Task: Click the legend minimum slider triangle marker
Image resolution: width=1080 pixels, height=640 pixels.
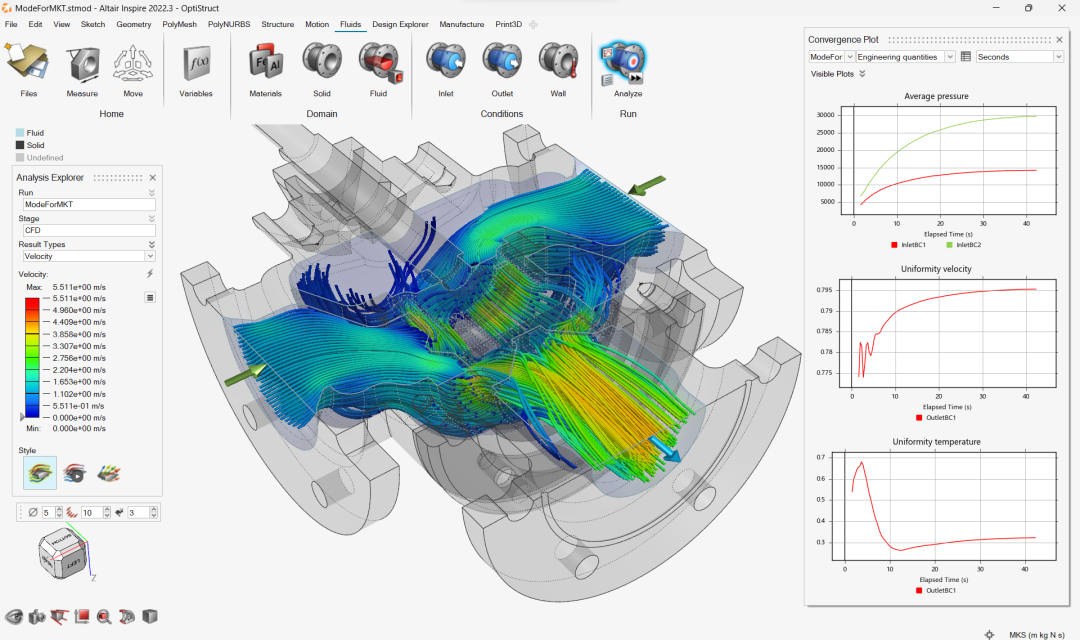Action: click(22, 417)
